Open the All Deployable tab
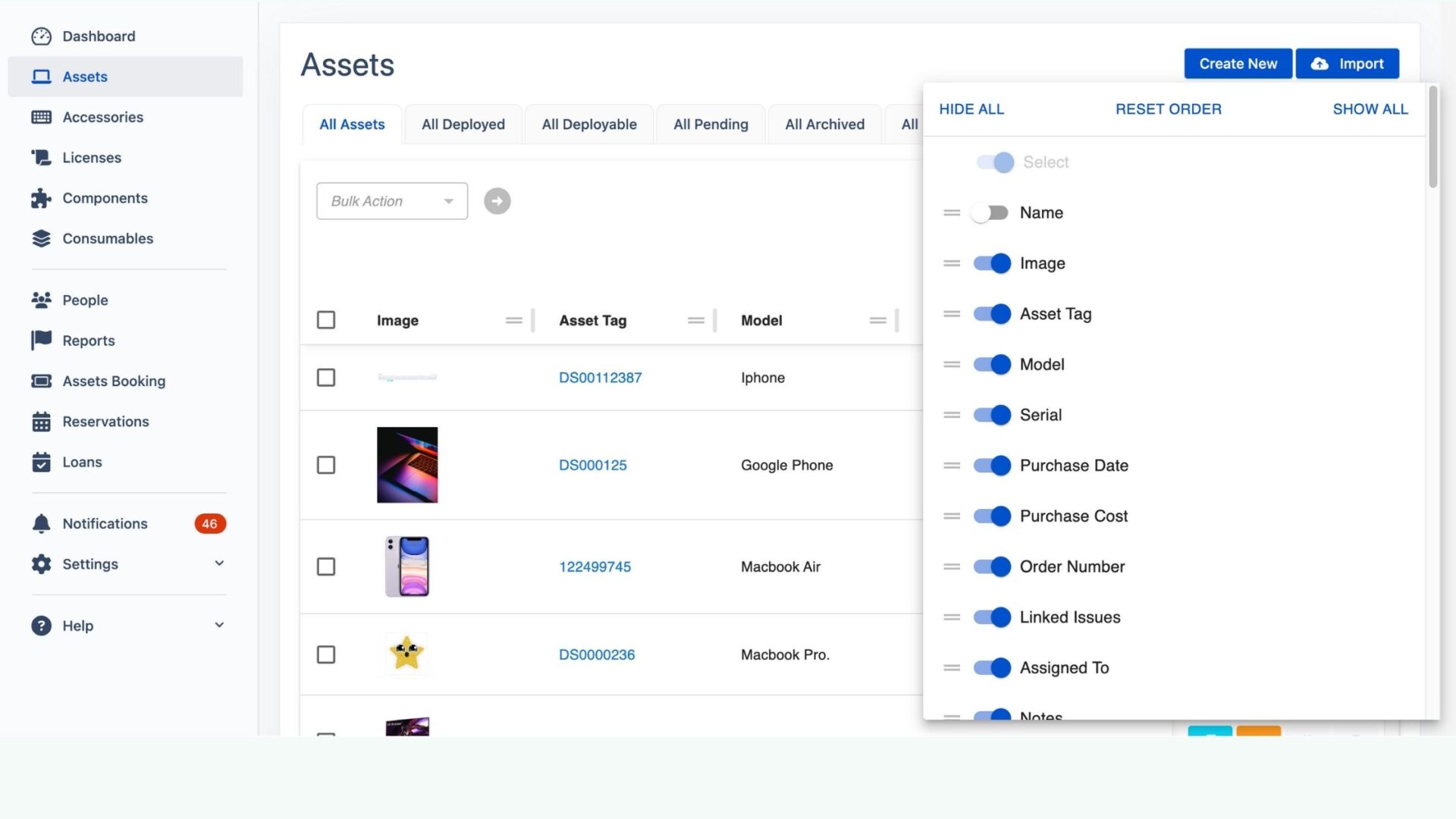Screen dimensions: 1456x819 pyautogui.click(x=589, y=124)
